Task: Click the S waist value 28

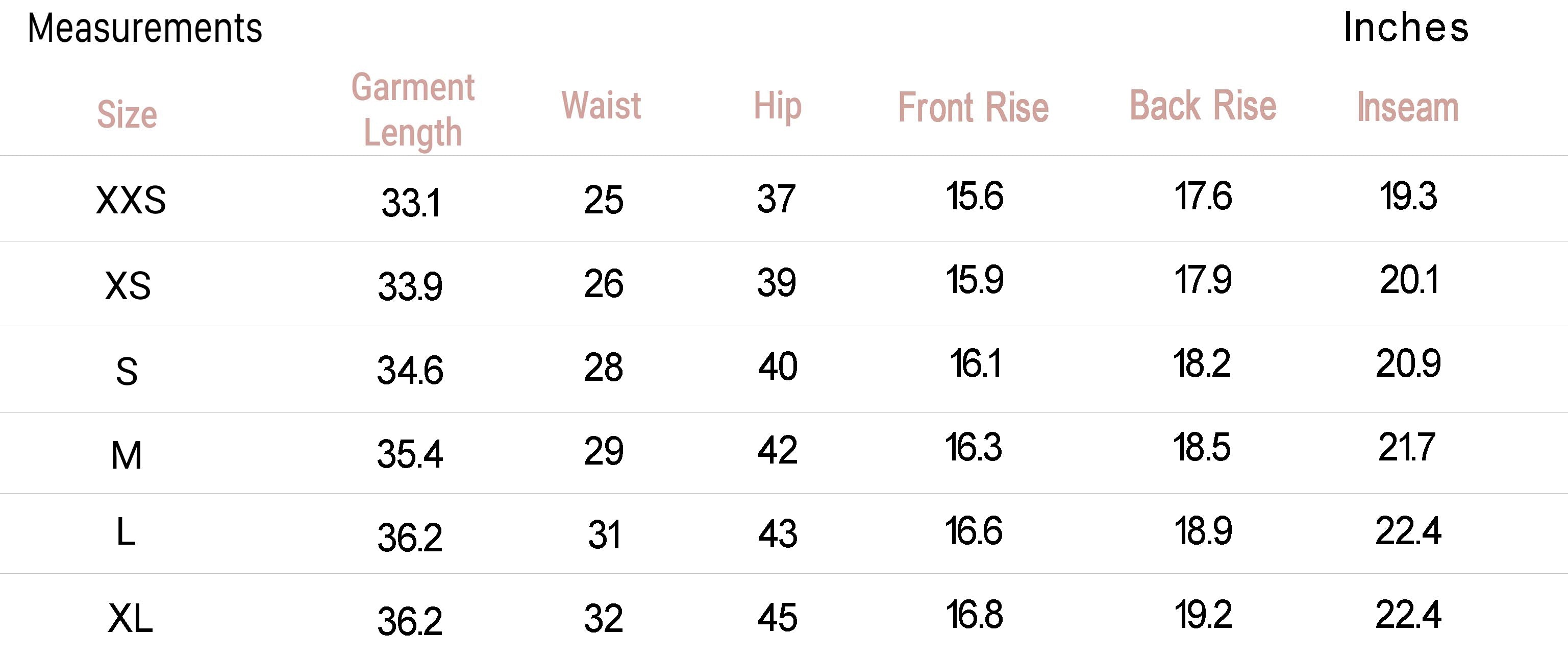Action: [603, 368]
